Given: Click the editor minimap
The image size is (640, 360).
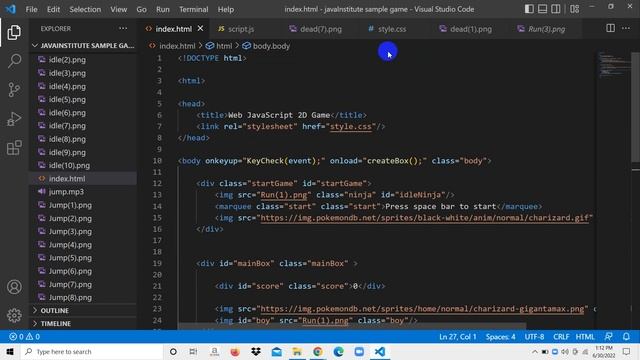Looking at the screenshot, I should (613, 65).
